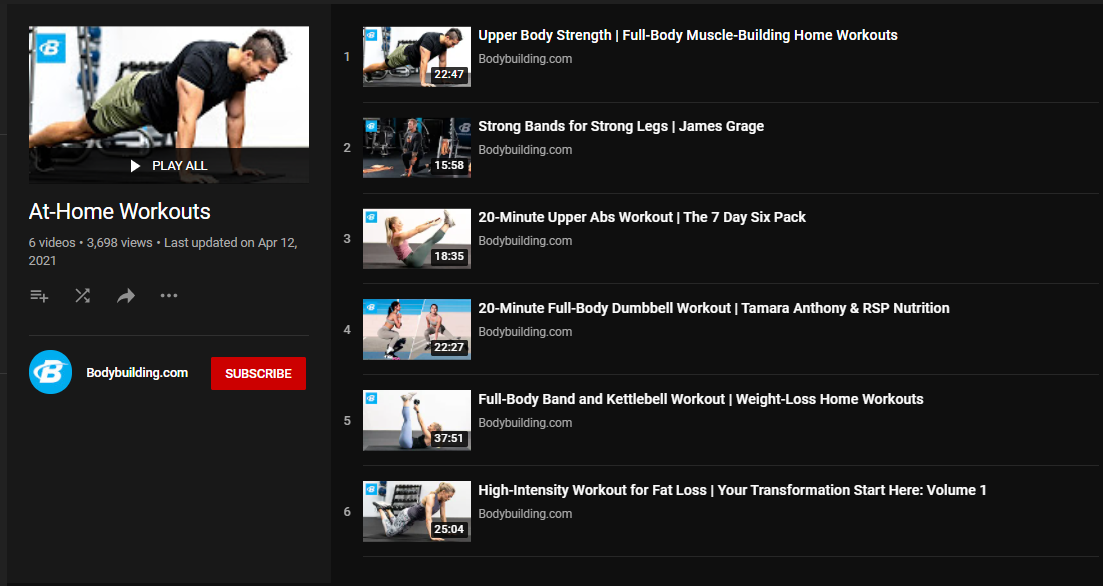This screenshot has width=1103, height=586.
Task: Open channel link under Strong Bands video
Action: (525, 150)
